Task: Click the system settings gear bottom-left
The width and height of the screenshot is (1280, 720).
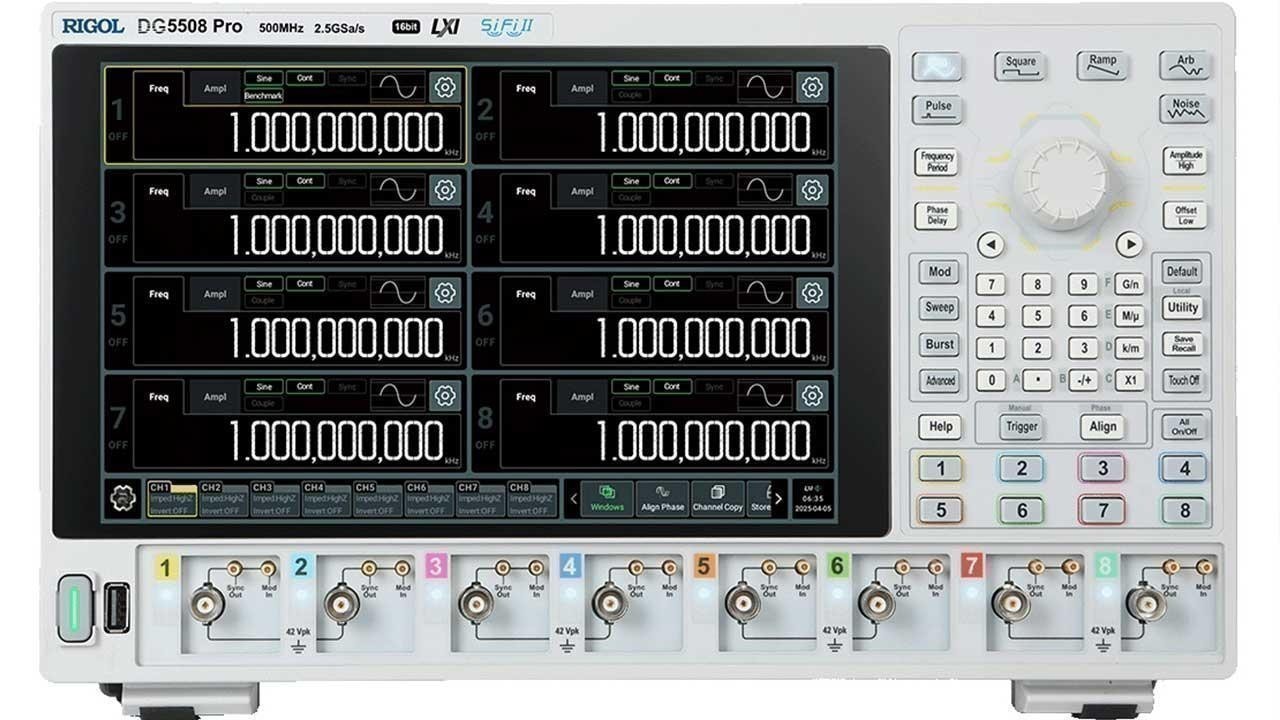Action: pyautogui.click(x=123, y=498)
